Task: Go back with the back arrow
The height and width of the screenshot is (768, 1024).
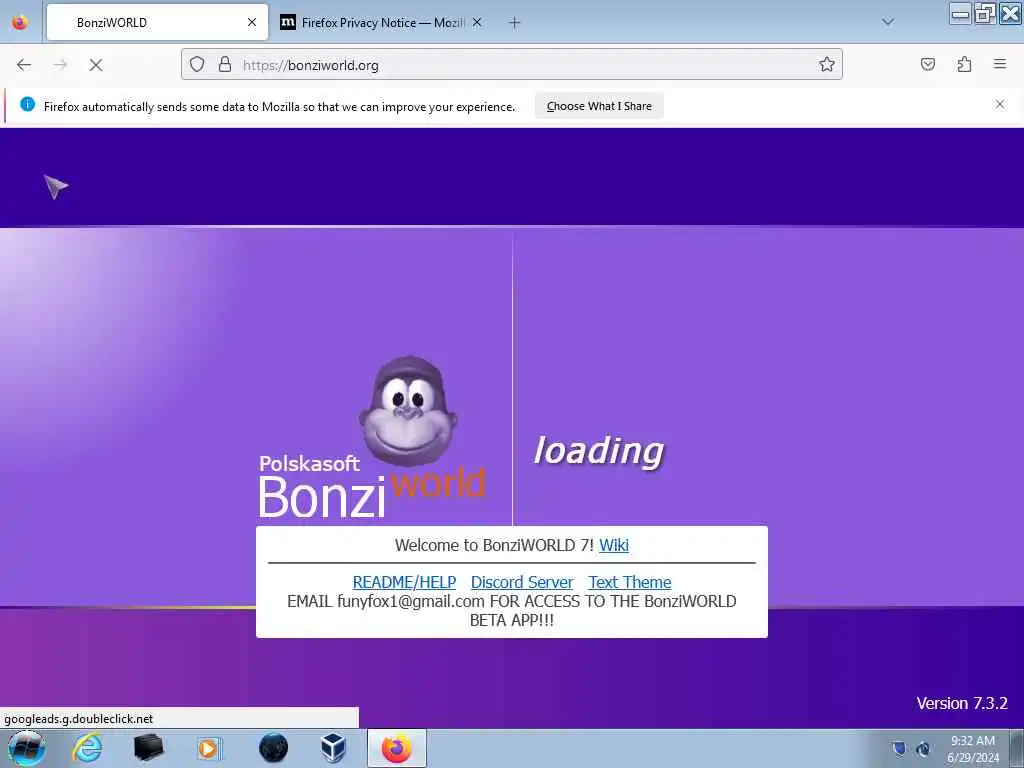Action: pos(24,65)
